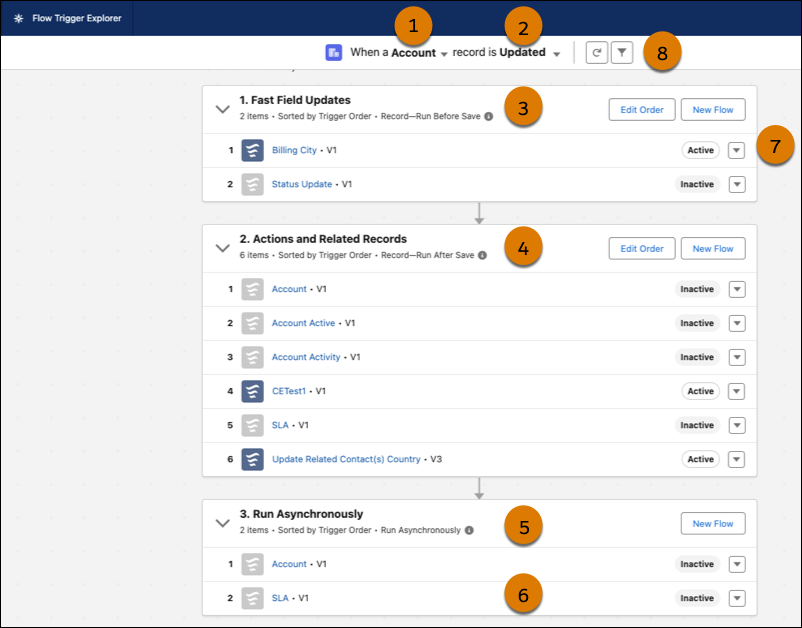Screen dimensions: 802x628
Task: Click the Account object icon in the header
Action: coord(334,53)
